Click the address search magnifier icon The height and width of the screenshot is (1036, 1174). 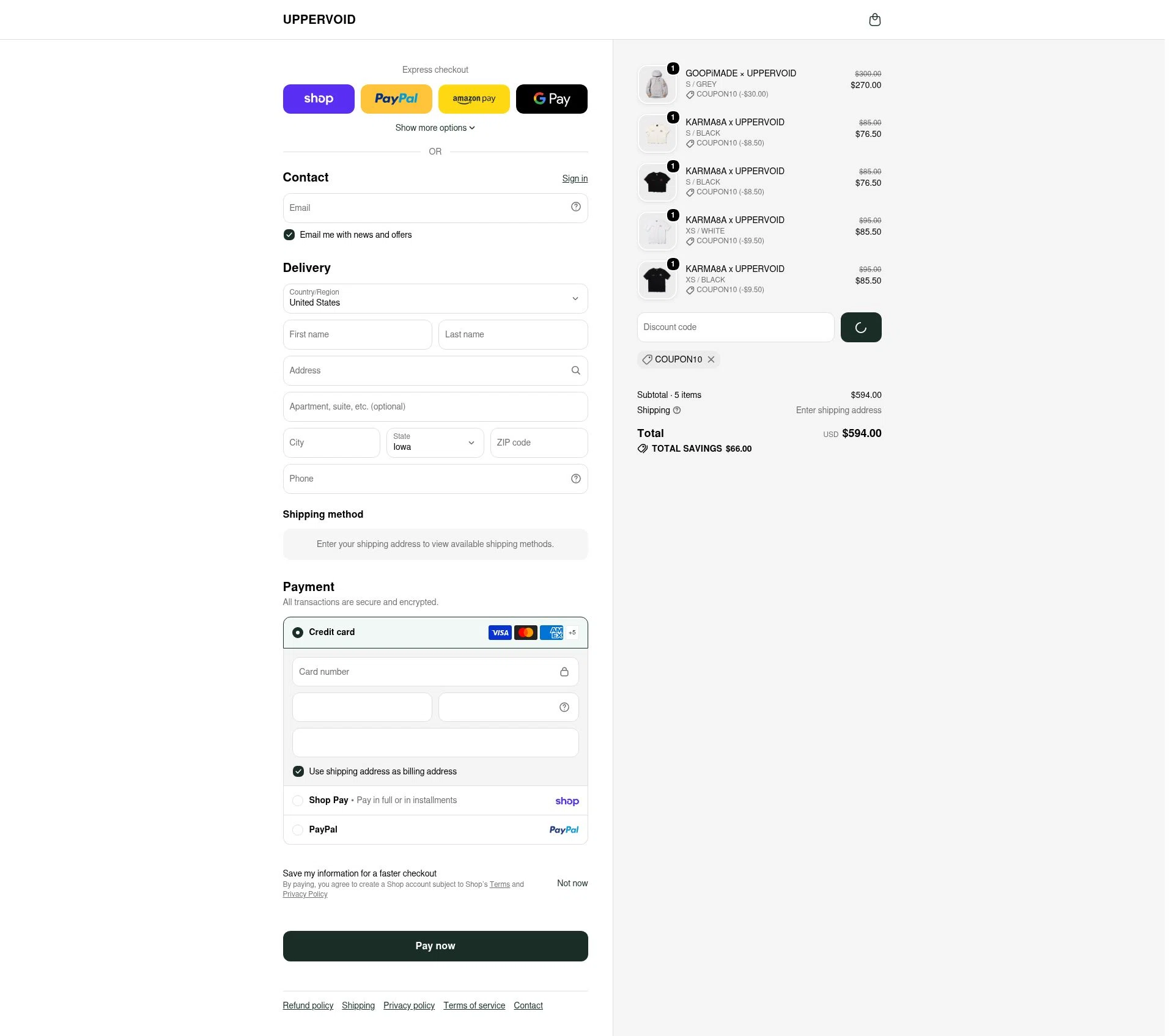(575, 370)
